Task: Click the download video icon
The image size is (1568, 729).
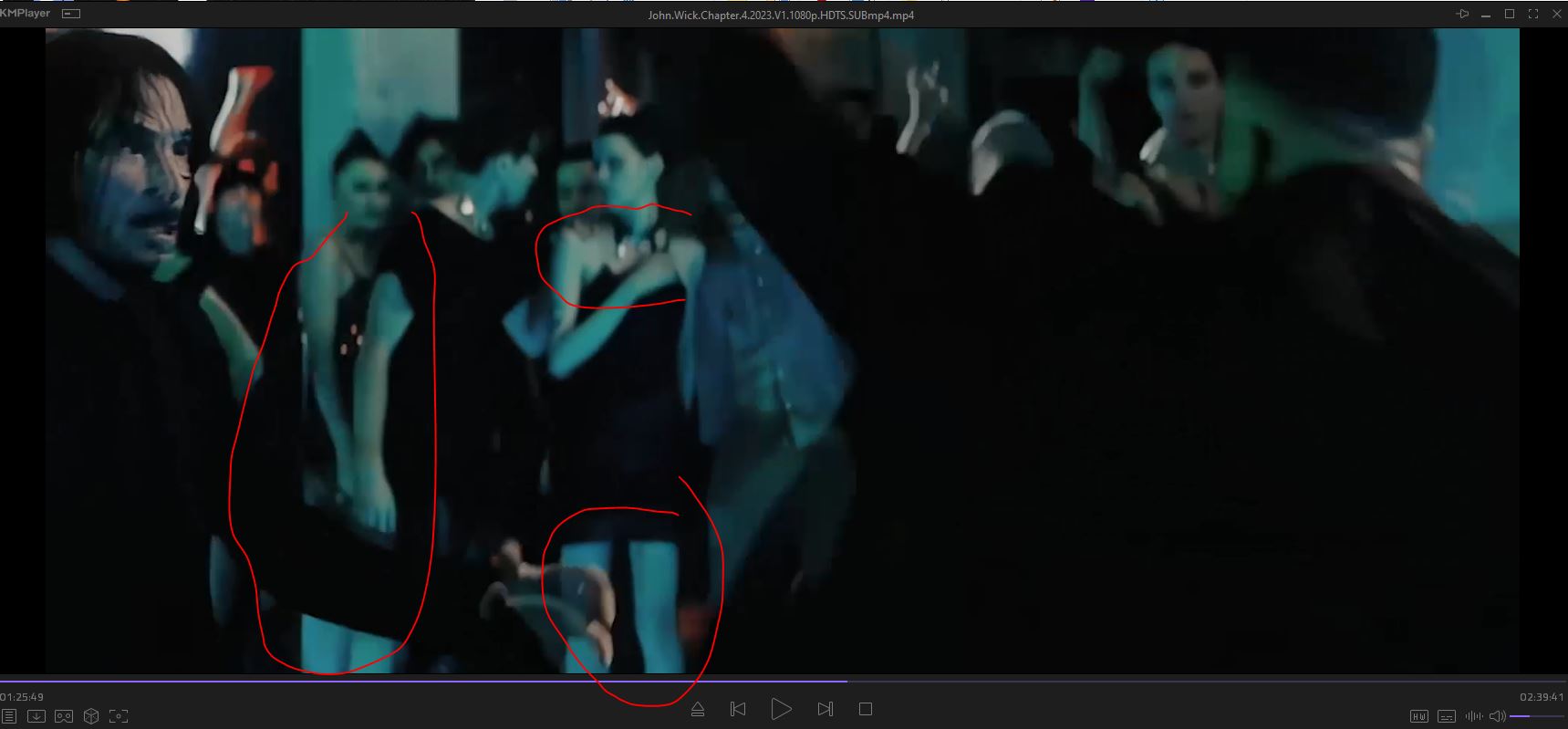Action: (36, 716)
